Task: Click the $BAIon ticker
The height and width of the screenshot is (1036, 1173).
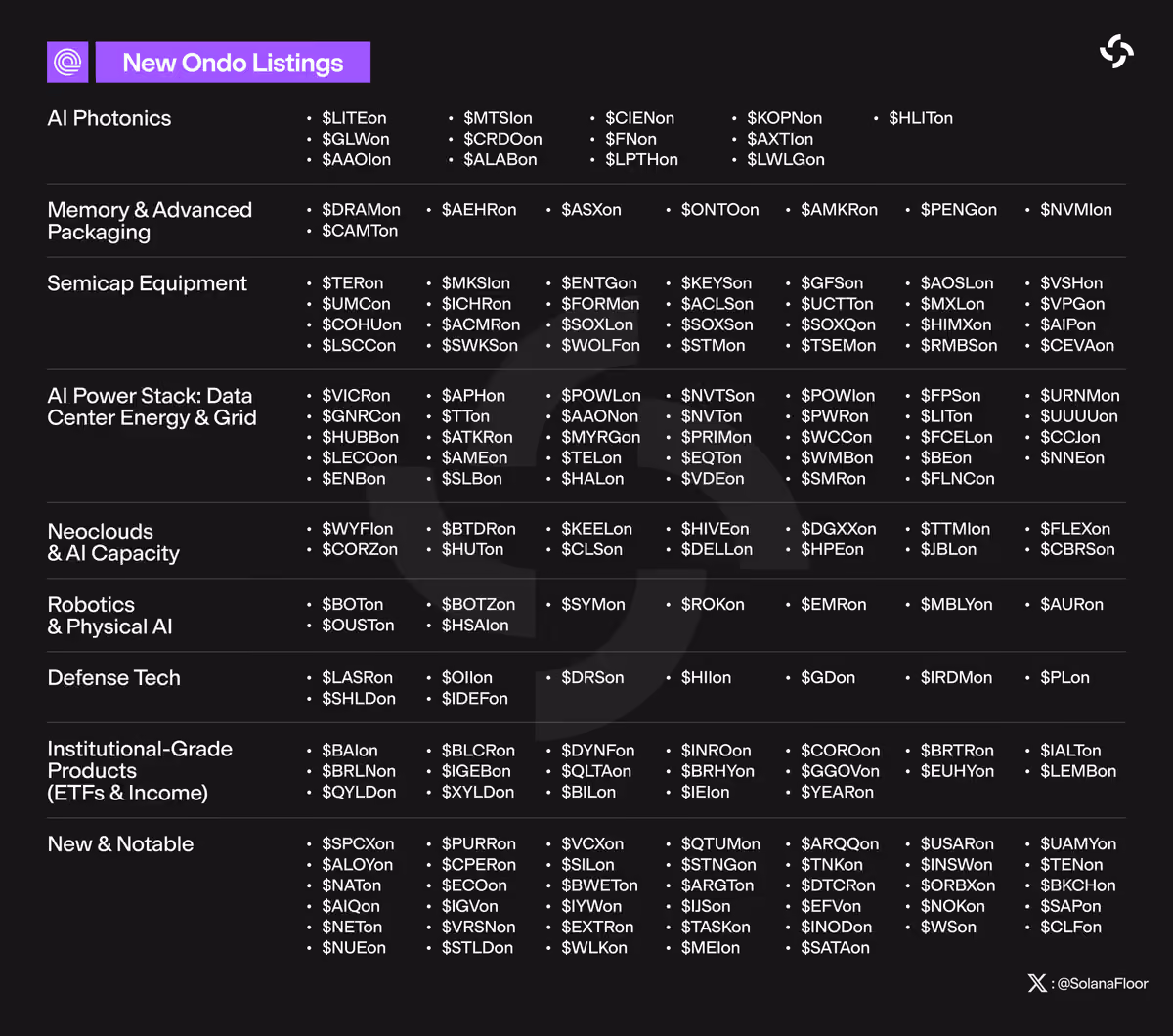Action: (350, 751)
